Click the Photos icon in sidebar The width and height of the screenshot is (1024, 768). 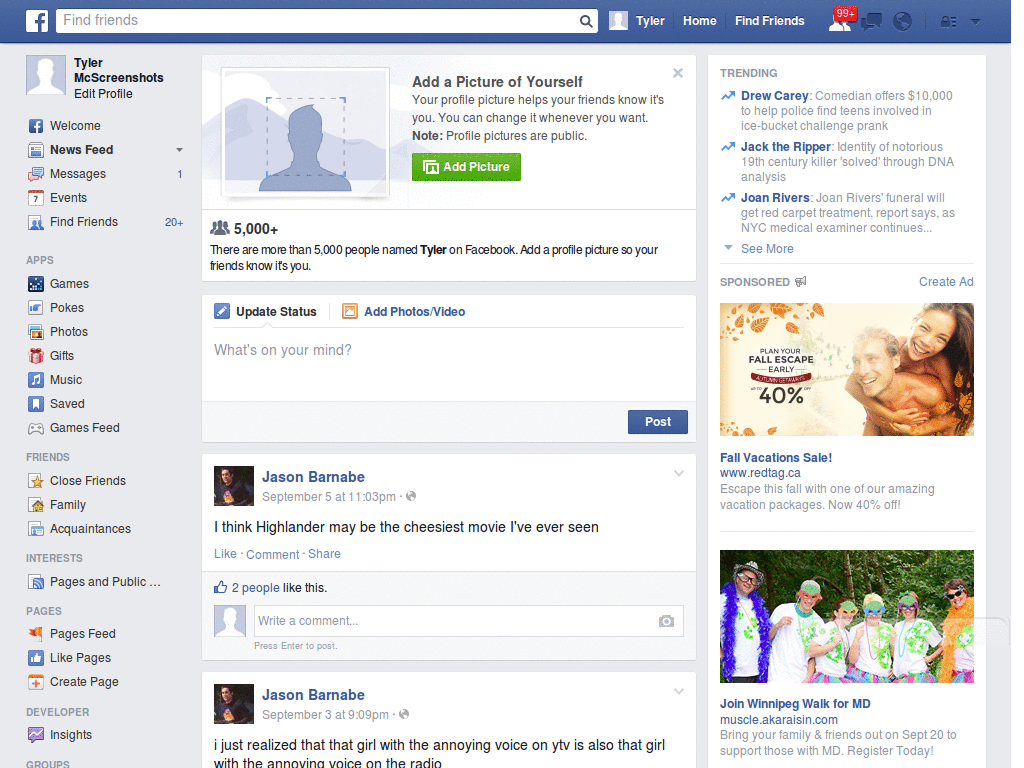(36, 332)
